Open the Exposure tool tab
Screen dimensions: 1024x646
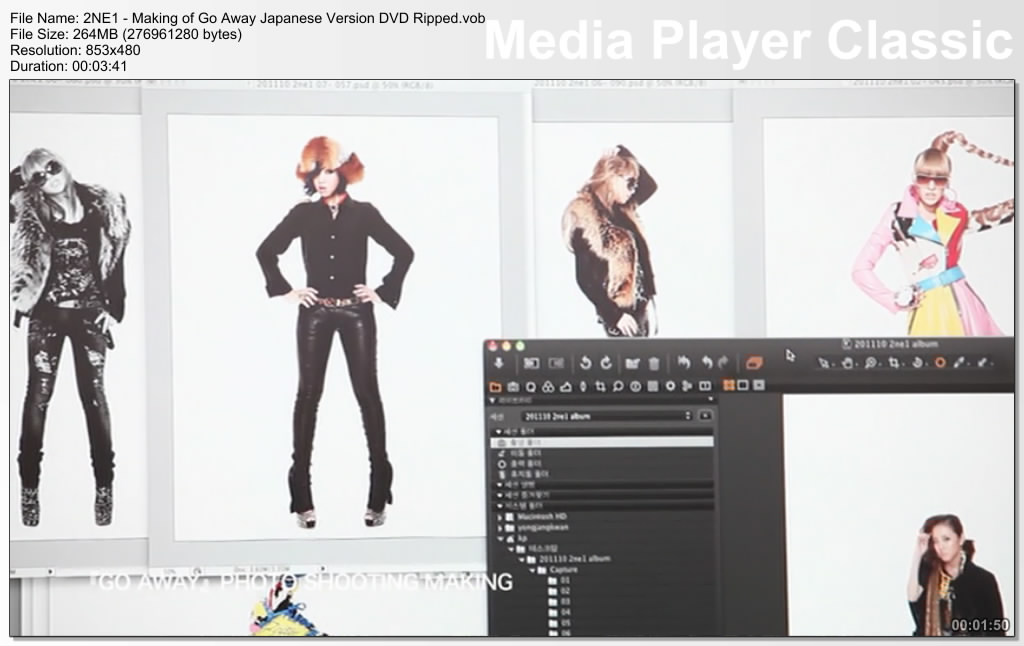[566, 387]
